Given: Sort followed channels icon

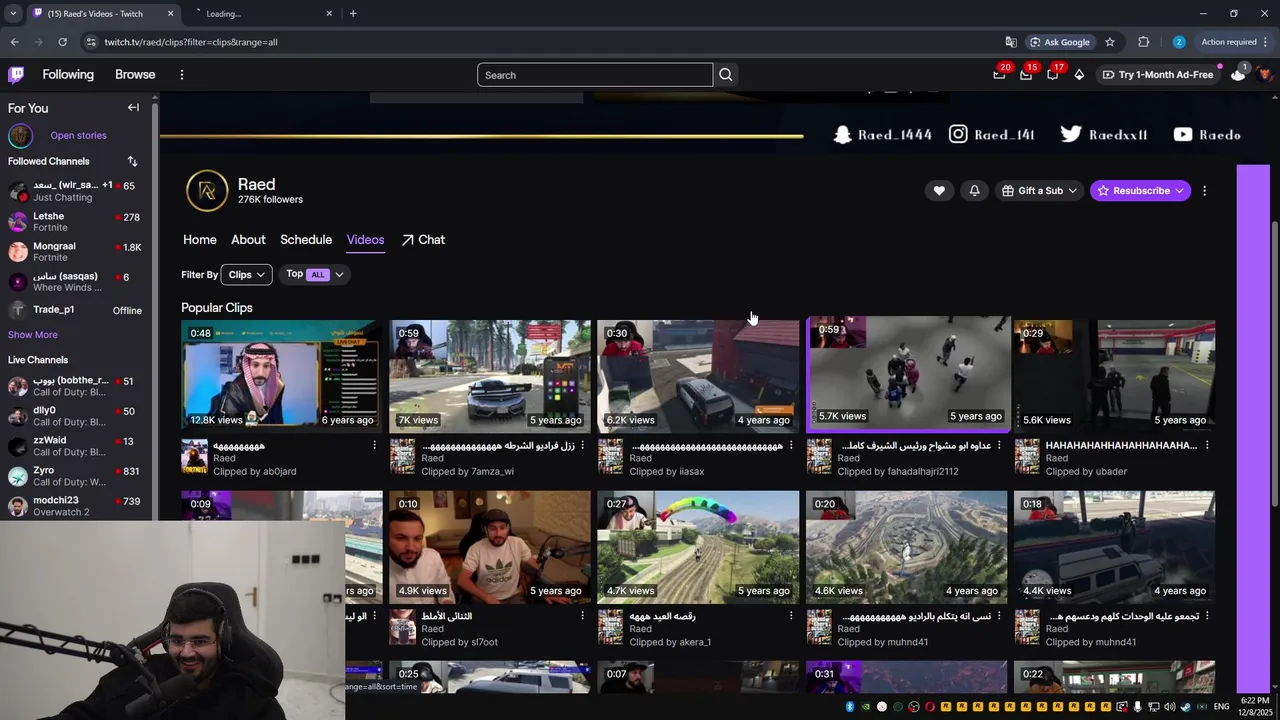Looking at the screenshot, I should pyautogui.click(x=132, y=161).
